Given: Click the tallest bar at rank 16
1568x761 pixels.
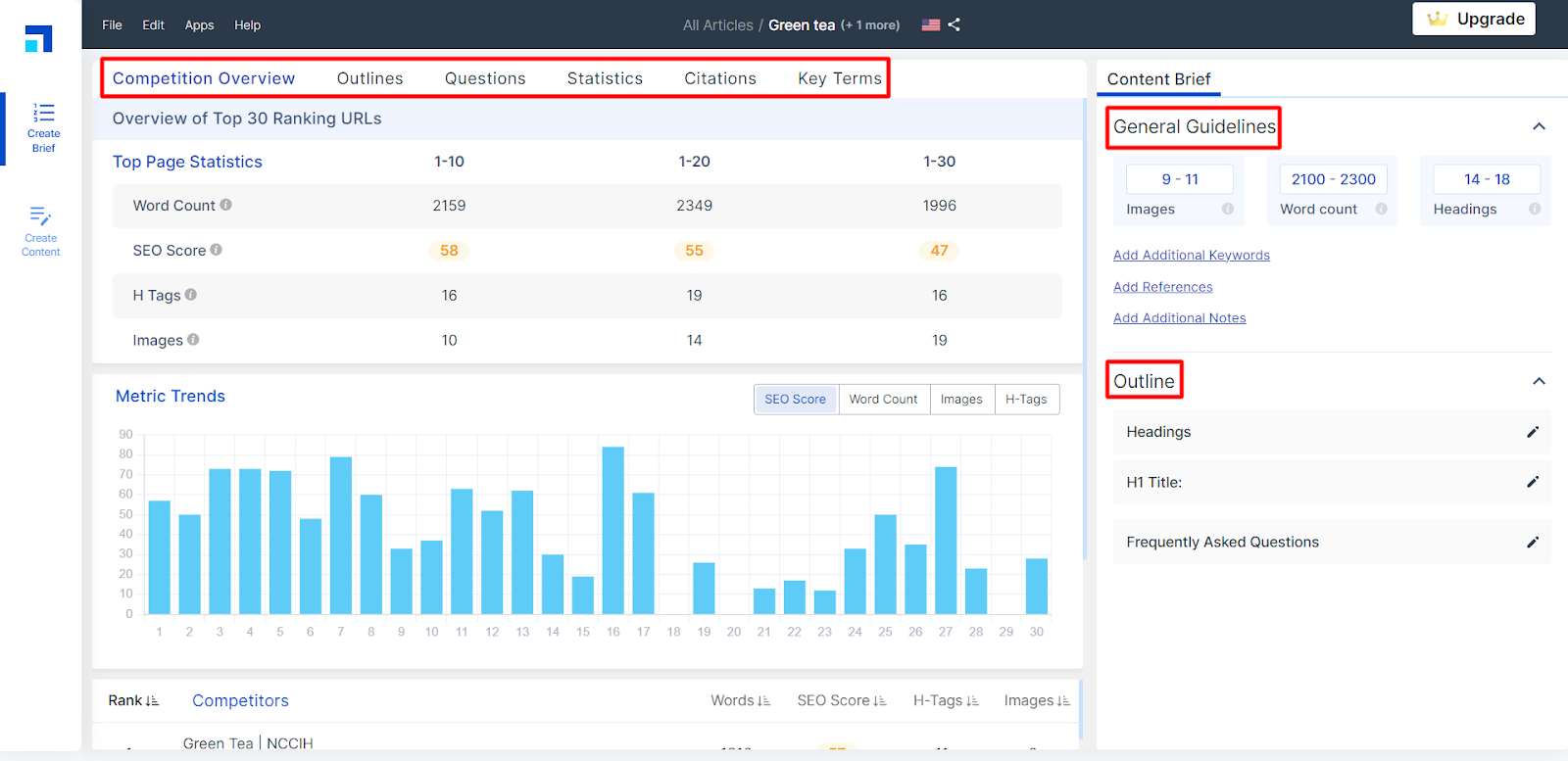Looking at the screenshot, I should 612,529.
